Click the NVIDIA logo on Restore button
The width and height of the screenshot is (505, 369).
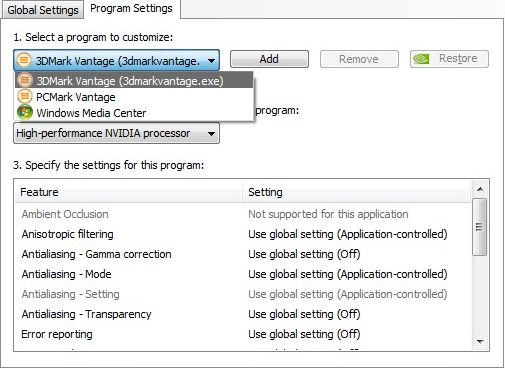pyautogui.click(x=421, y=59)
